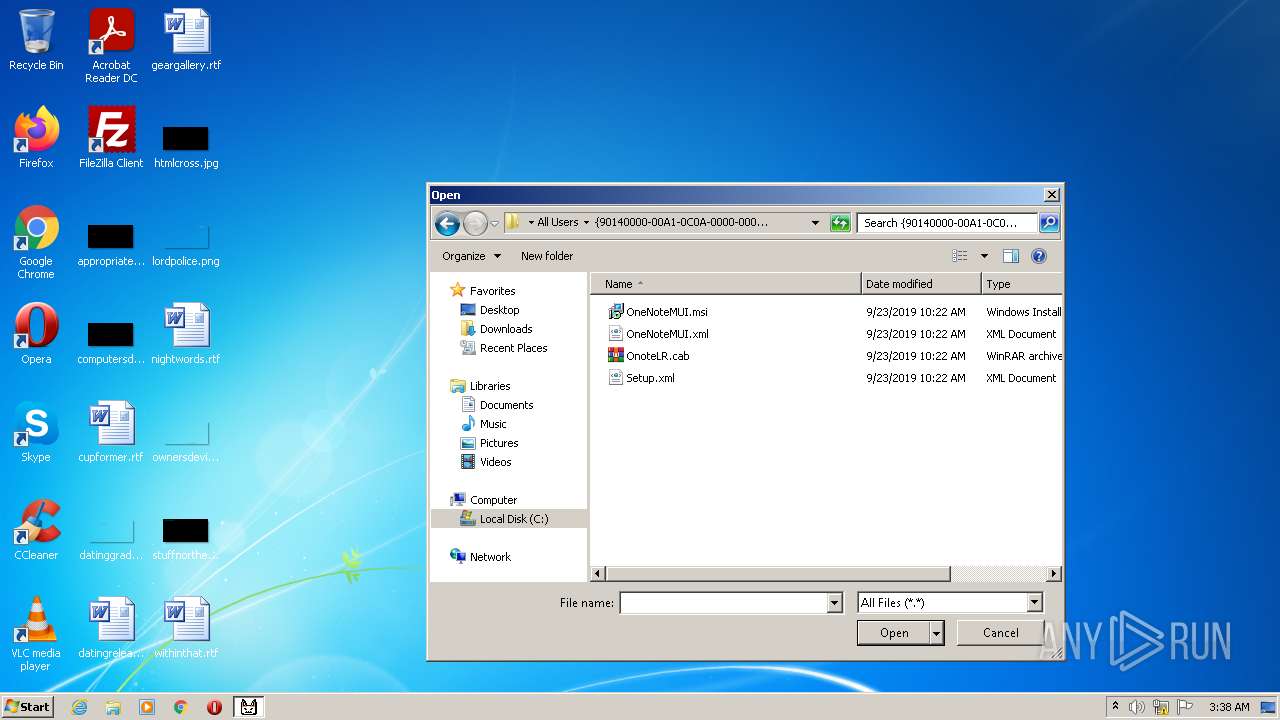Image resolution: width=1280 pixels, height=720 pixels.
Task: Launch Acrobat Reader DC shortcut
Action: pyautogui.click(x=111, y=46)
